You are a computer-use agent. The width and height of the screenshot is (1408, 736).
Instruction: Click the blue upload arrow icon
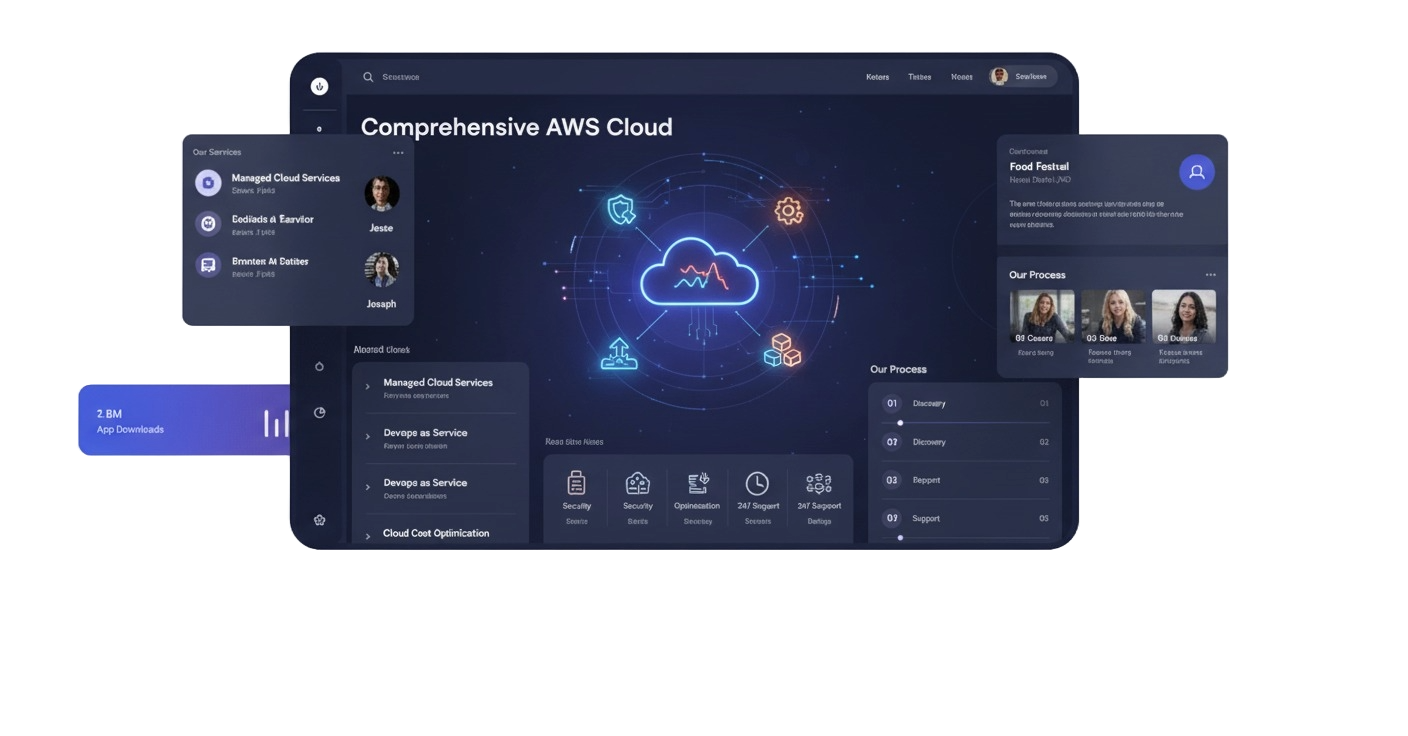[618, 354]
